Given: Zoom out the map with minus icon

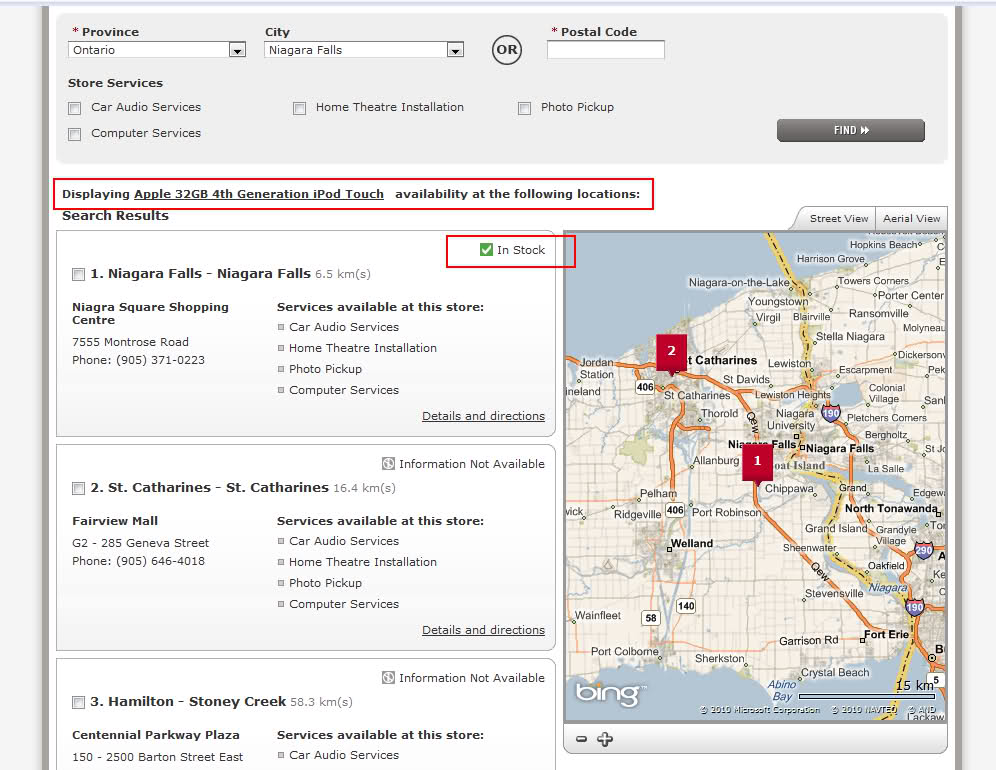Looking at the screenshot, I should click(582, 740).
